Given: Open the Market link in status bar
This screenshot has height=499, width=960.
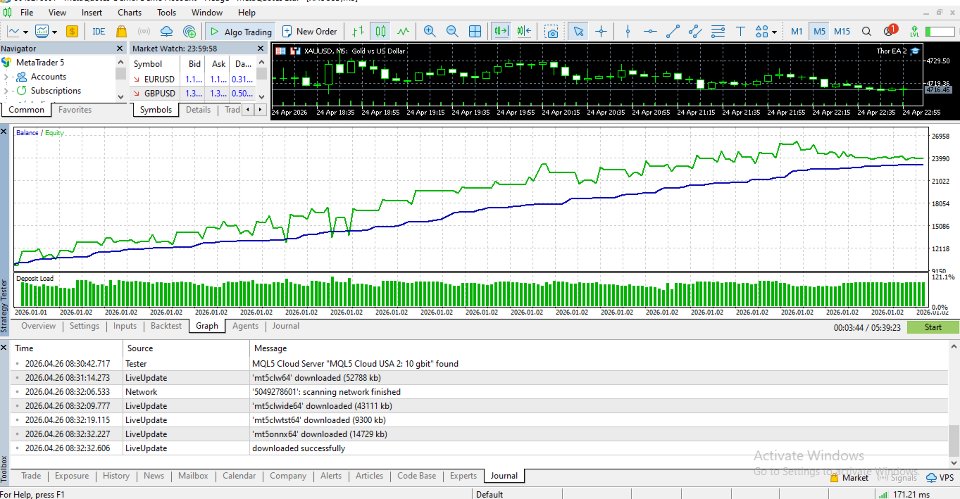Looking at the screenshot, I should [849, 478].
